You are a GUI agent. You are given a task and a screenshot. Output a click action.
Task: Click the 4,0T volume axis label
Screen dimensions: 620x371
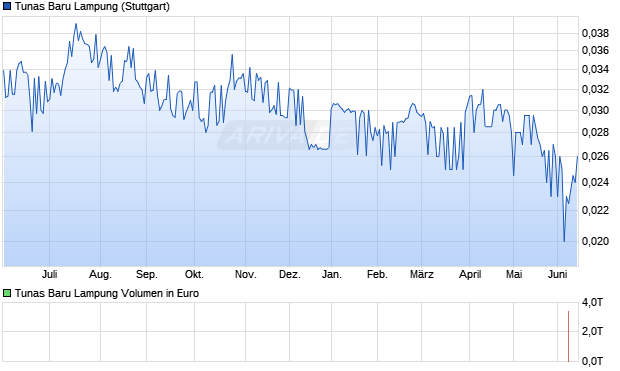[592, 303]
